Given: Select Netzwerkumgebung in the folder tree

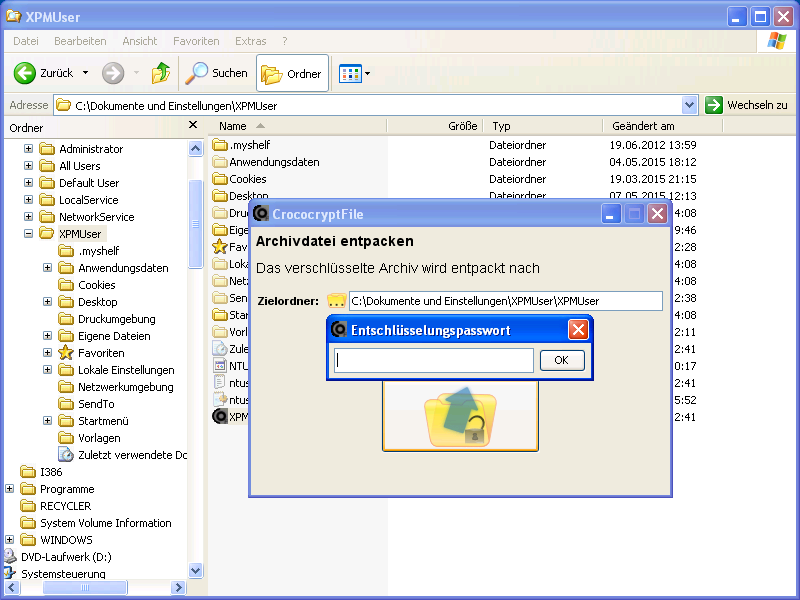Looking at the screenshot, I should pos(116,387).
